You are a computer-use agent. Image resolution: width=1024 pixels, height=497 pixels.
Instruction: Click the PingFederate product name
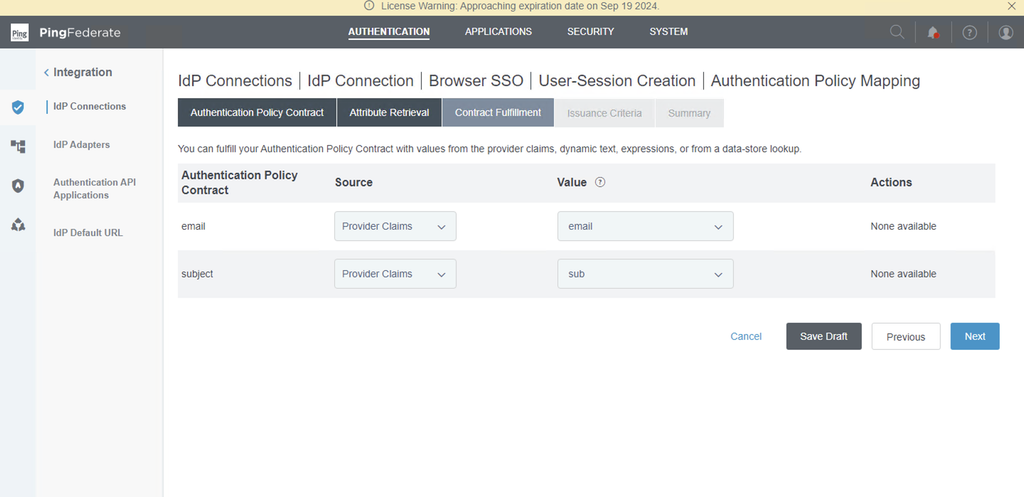point(80,33)
